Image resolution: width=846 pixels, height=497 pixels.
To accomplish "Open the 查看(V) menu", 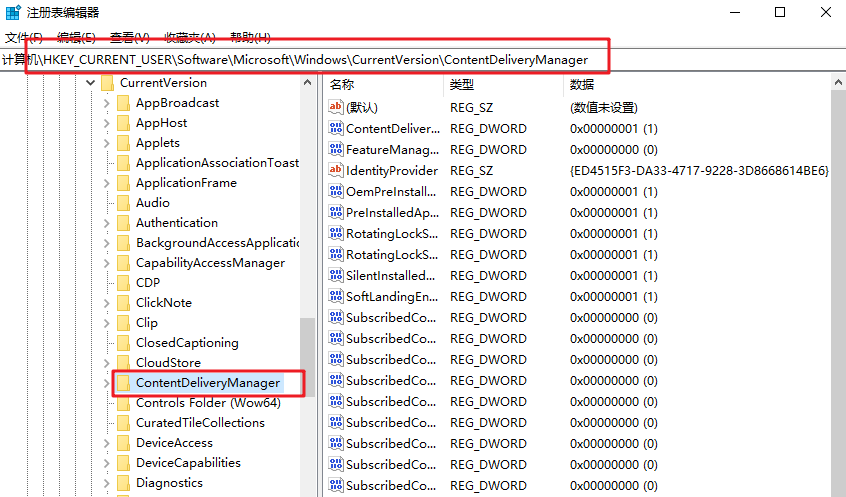I will 129,37.
